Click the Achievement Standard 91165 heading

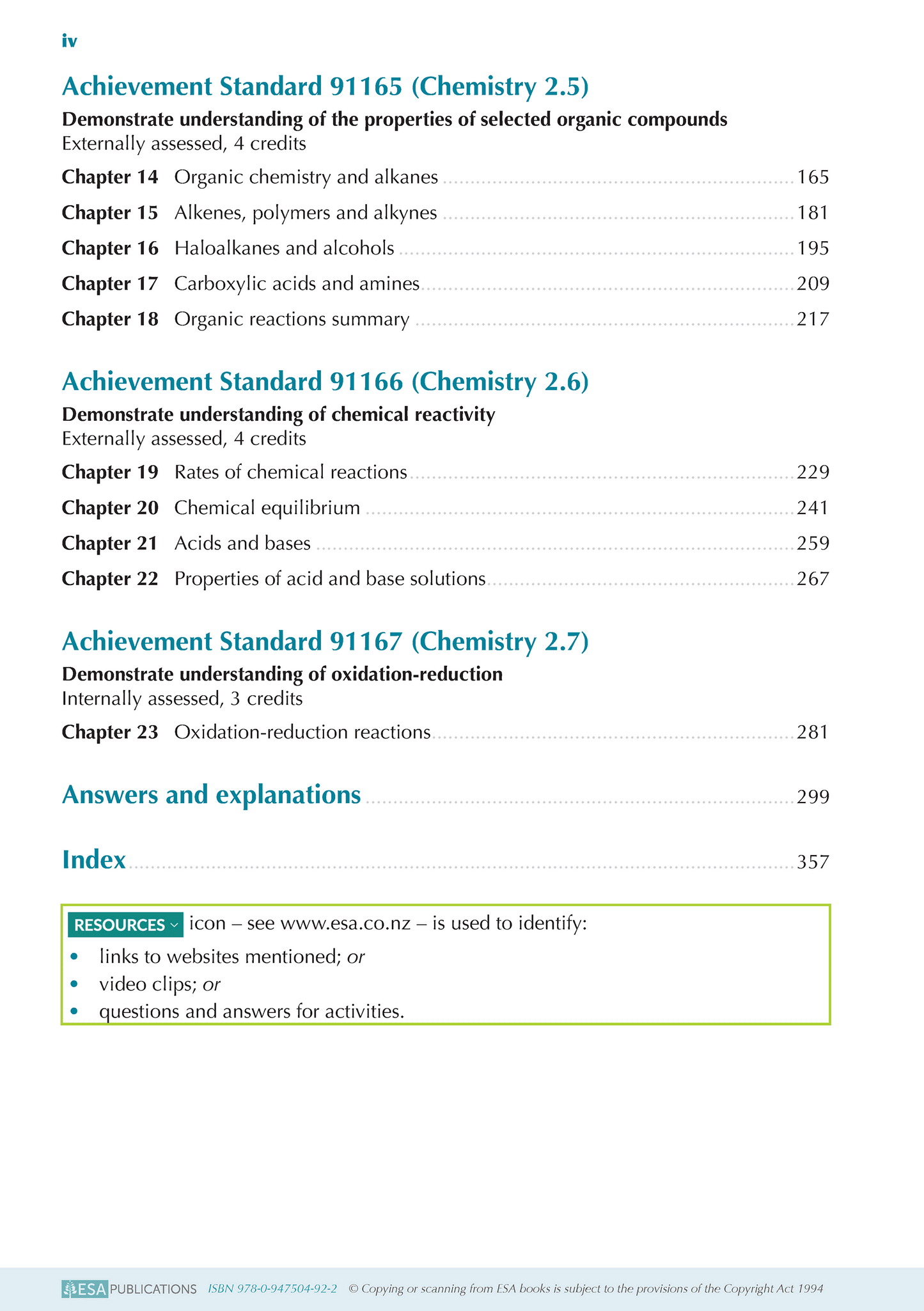(x=325, y=87)
